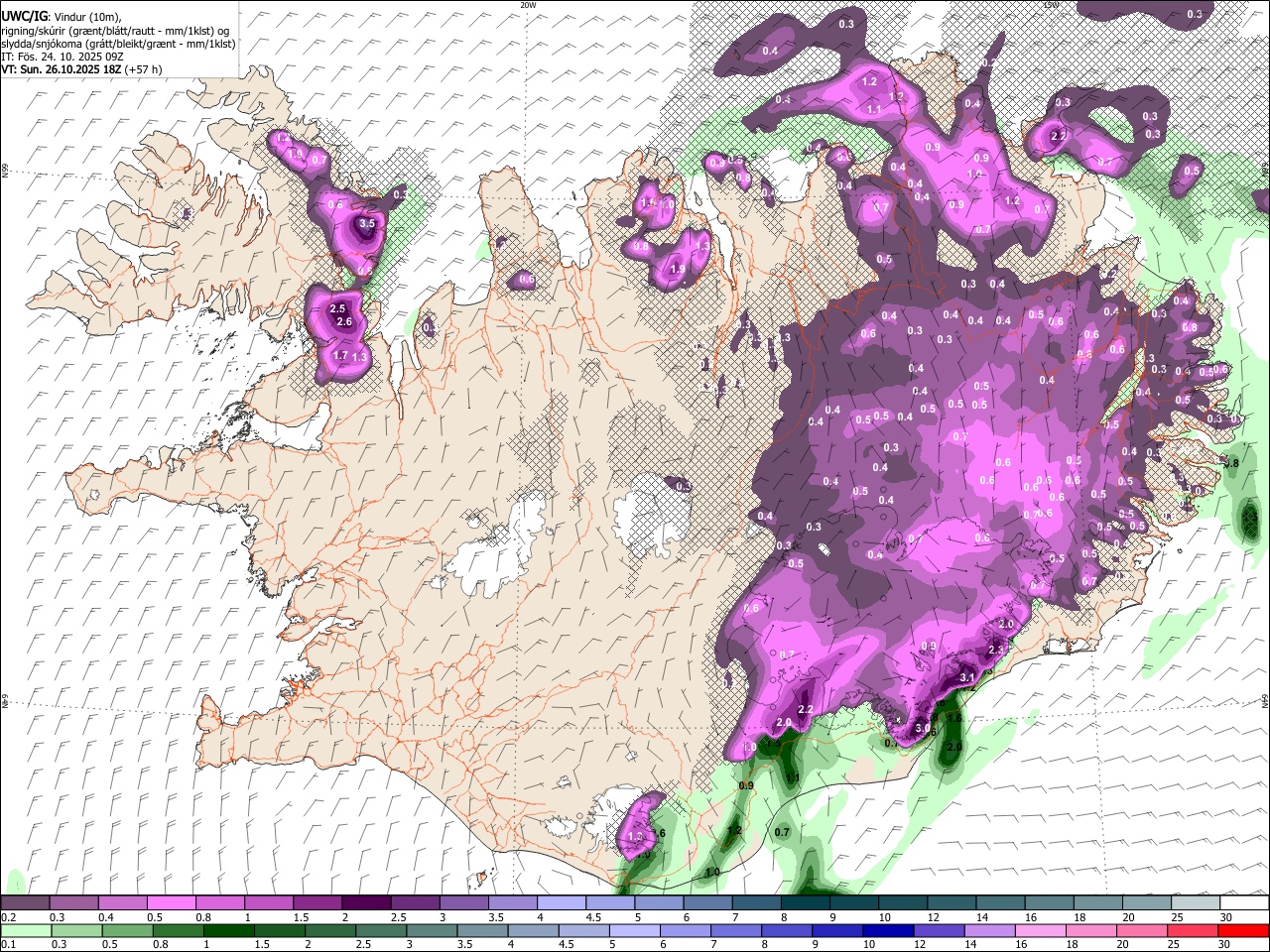Pick lower-scale swatch between 25 and 30
This screenshot has height=952, width=1270.
tap(1195, 930)
